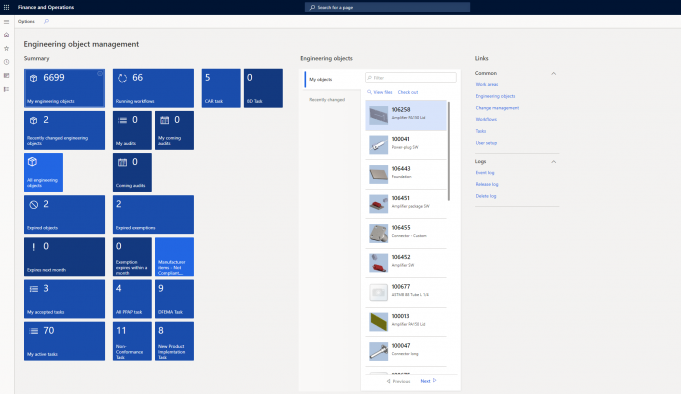Switch to the My objects tab

click(x=333, y=79)
